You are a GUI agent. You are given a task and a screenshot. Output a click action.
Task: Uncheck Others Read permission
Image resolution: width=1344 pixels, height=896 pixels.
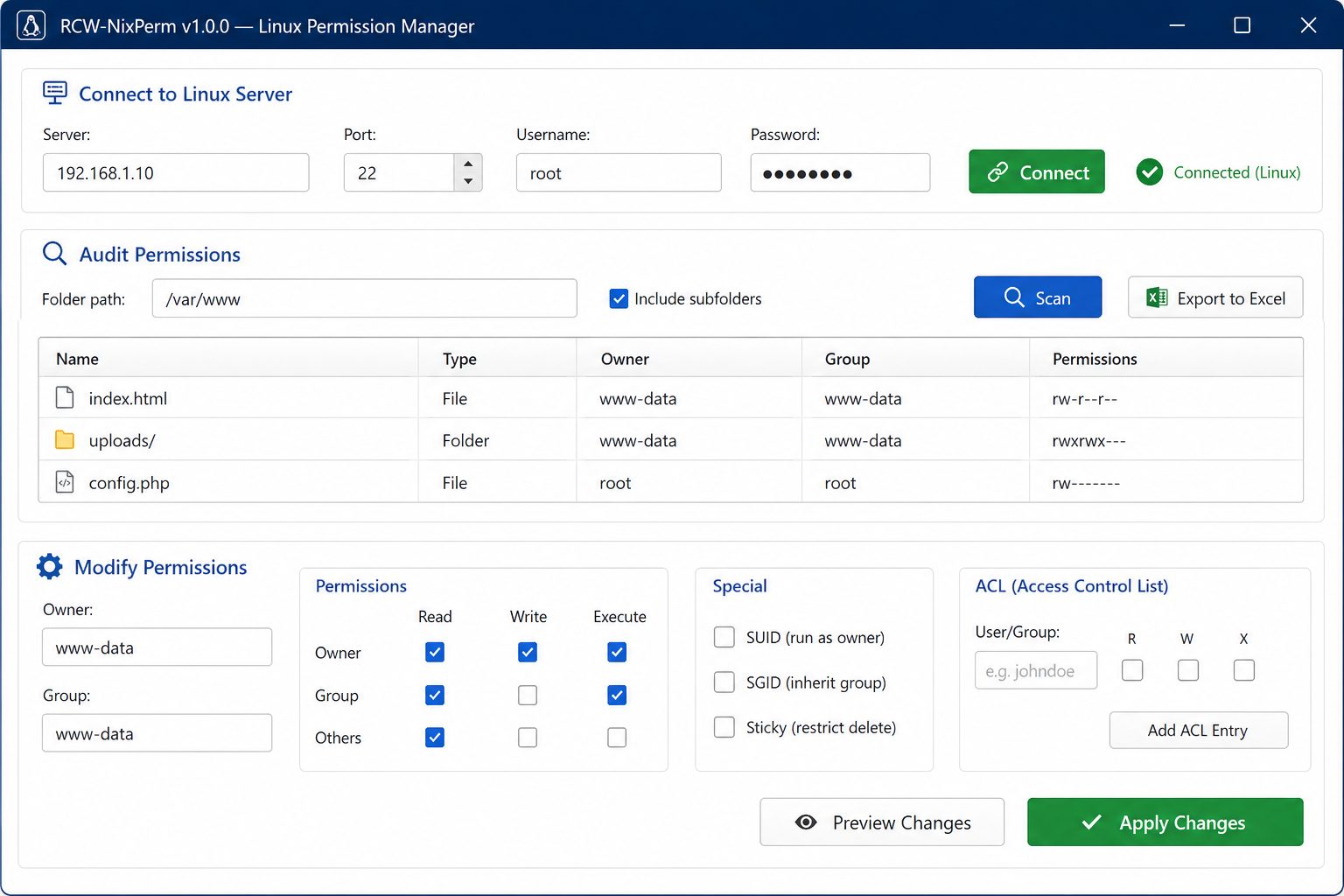pos(435,738)
